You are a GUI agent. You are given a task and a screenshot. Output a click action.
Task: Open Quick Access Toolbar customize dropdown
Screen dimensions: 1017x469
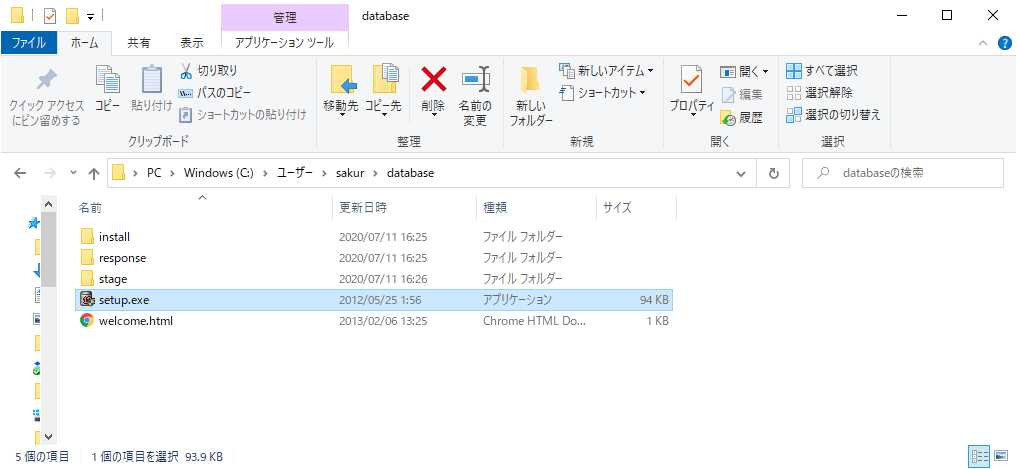pos(90,16)
